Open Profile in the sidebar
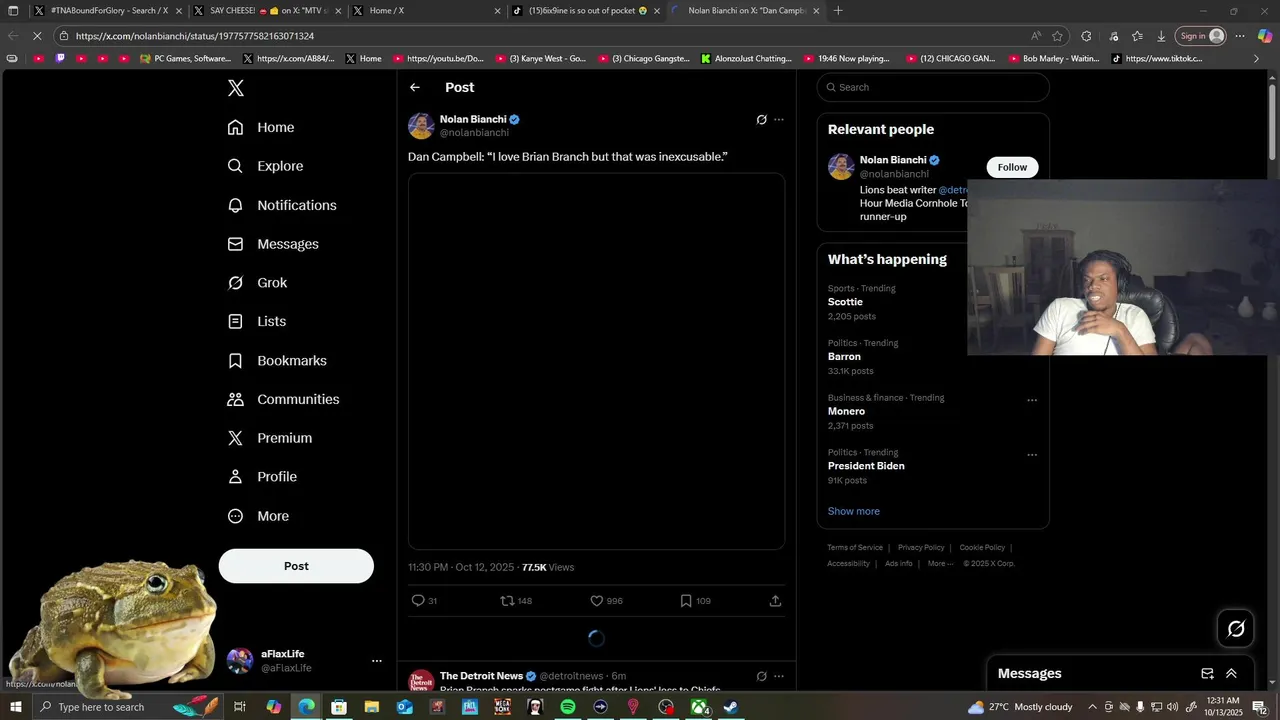The image size is (1280, 720). (x=262, y=477)
